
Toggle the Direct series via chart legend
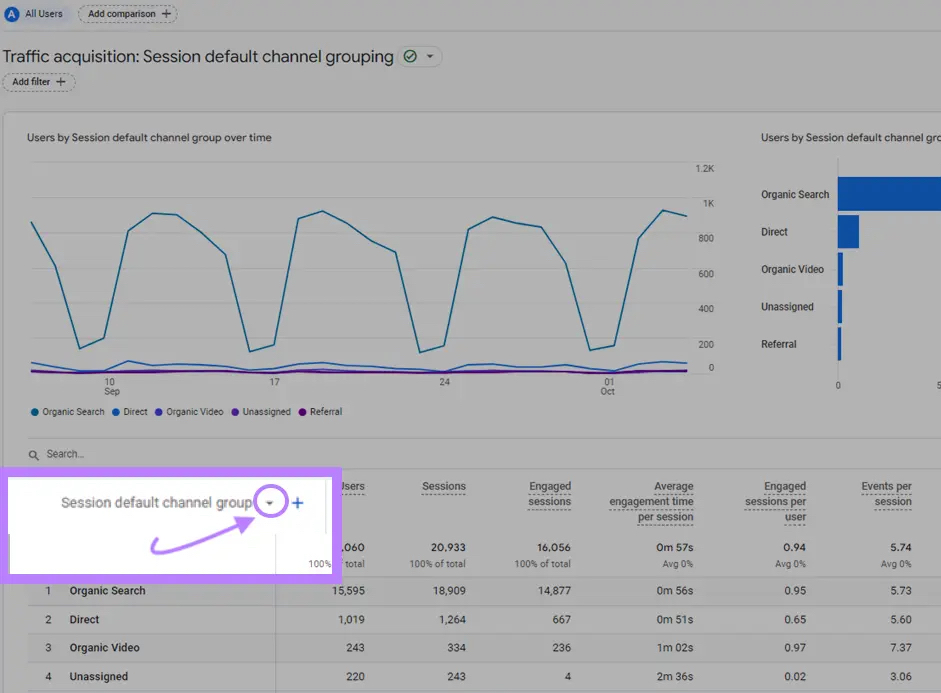[129, 411]
